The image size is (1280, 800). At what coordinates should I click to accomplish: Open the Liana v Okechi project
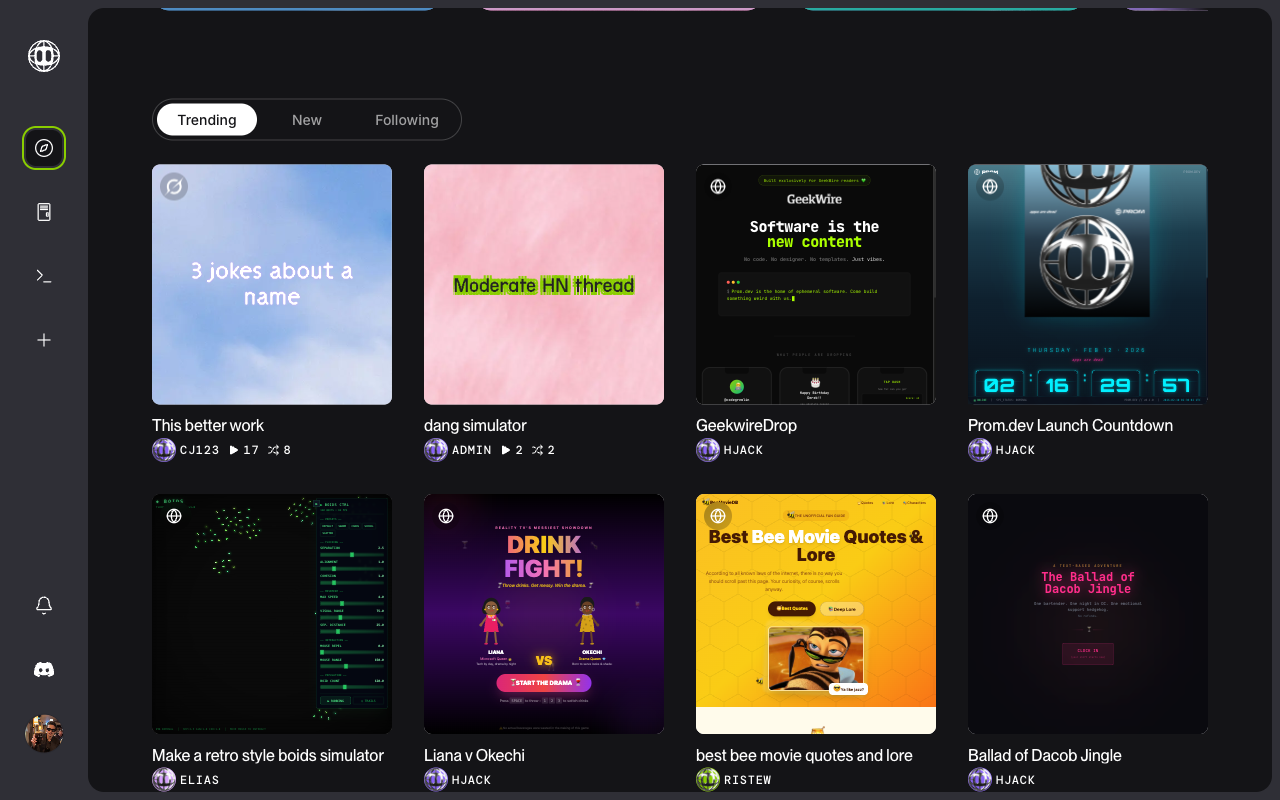[543, 613]
